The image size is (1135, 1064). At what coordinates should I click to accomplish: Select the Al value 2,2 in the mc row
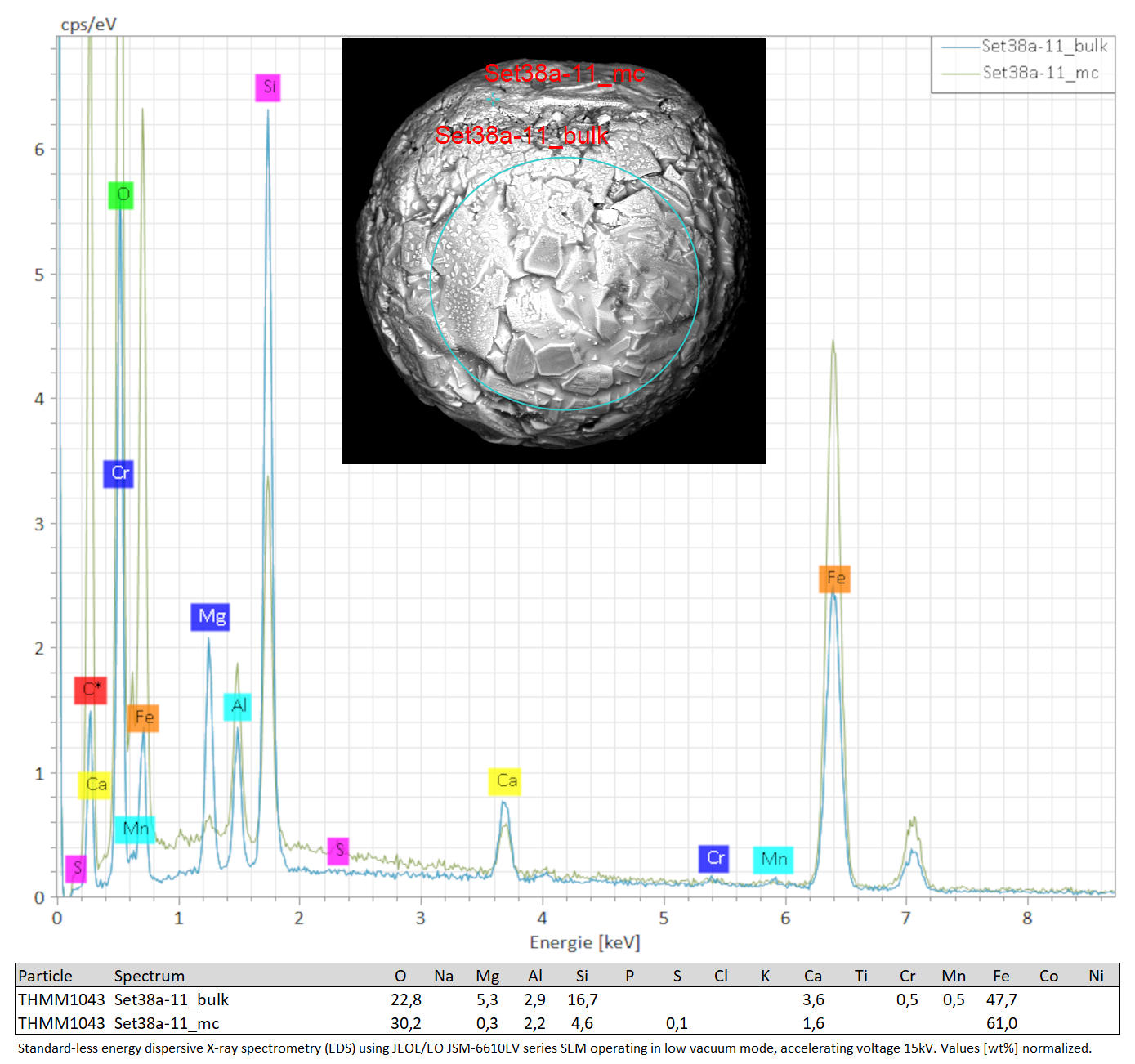coord(534,1023)
